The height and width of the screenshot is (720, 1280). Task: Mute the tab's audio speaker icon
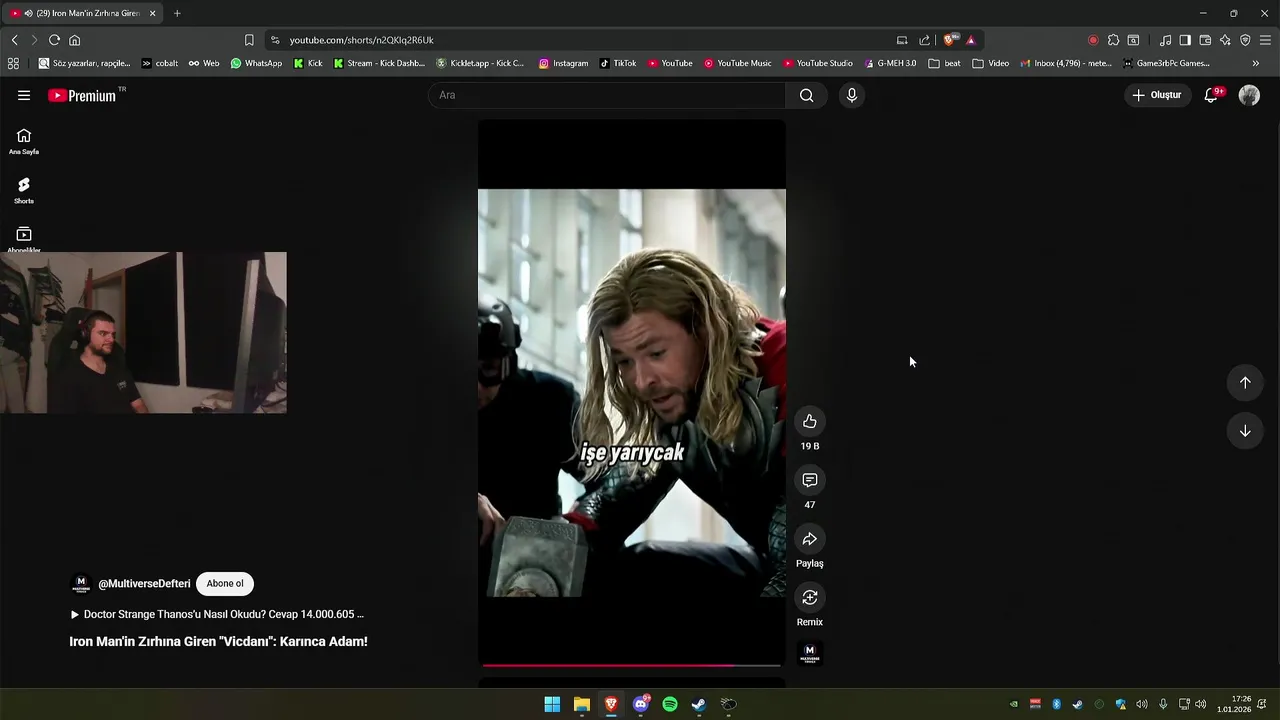(28, 13)
